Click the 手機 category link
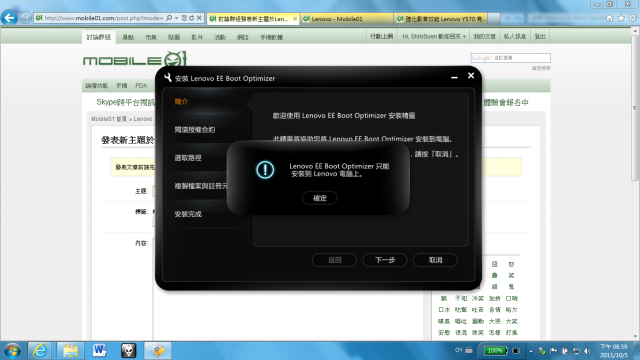This screenshot has height=360, width=640. point(122,86)
